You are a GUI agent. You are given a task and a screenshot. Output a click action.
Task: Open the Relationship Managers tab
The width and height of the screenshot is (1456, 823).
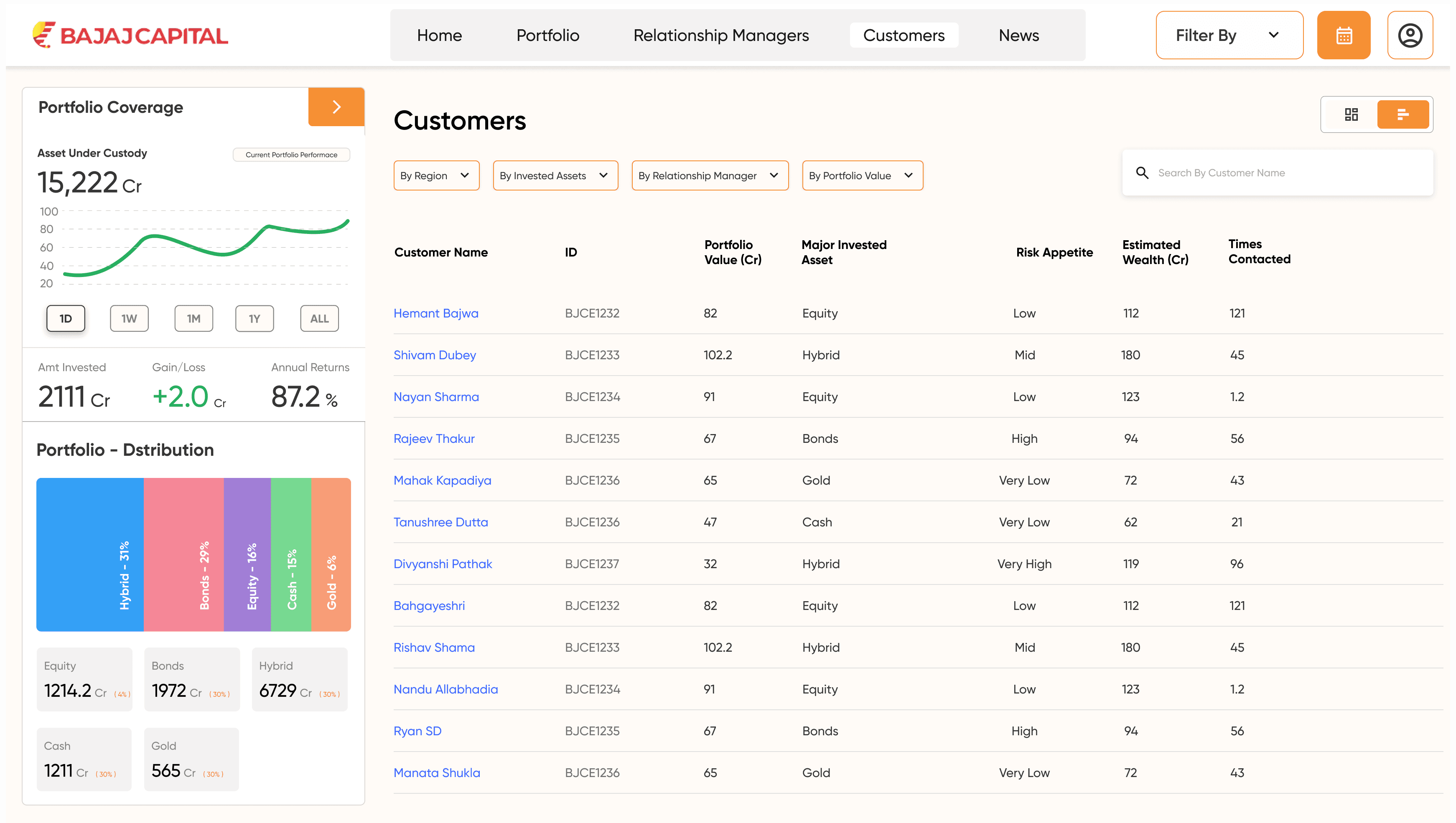[x=720, y=35]
